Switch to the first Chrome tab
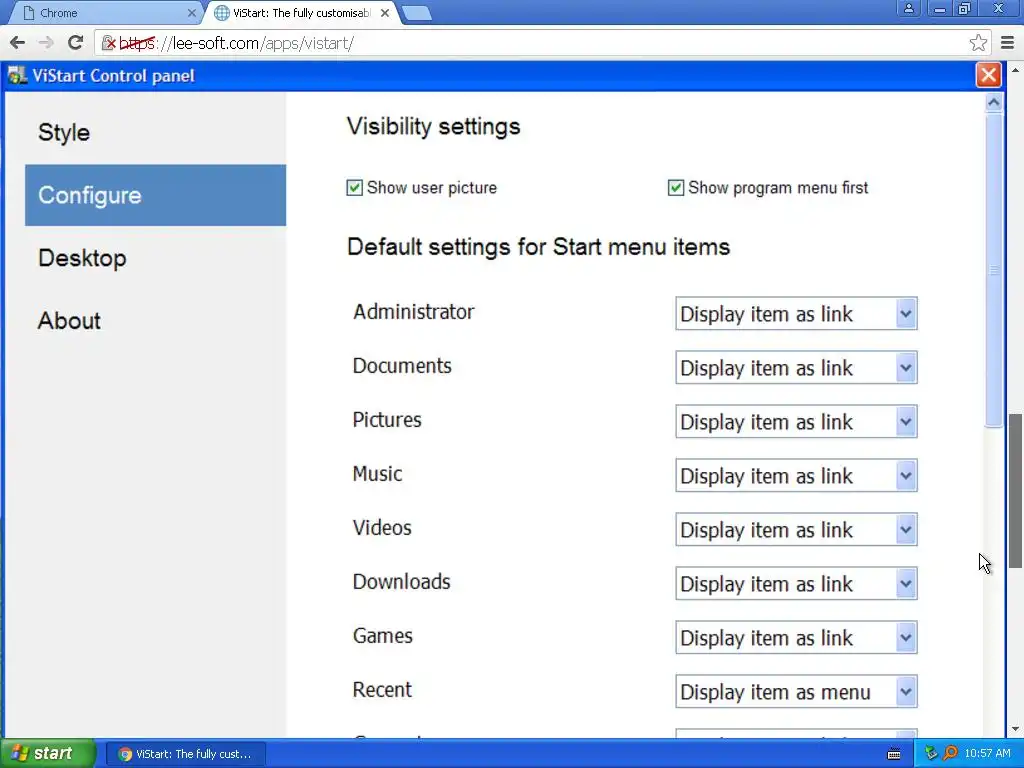This screenshot has width=1024, height=768. (104, 13)
